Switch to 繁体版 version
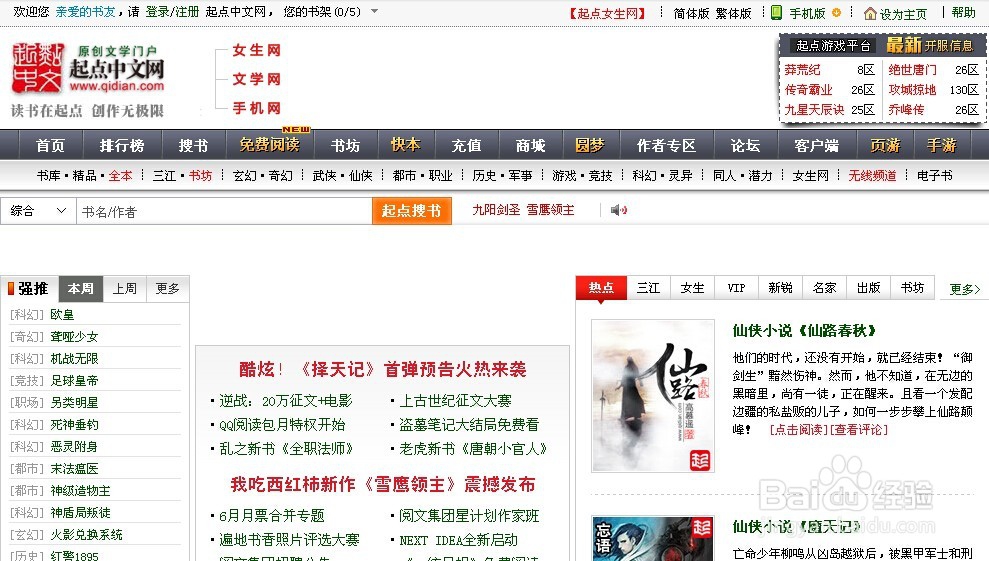The width and height of the screenshot is (989, 561). (x=734, y=13)
